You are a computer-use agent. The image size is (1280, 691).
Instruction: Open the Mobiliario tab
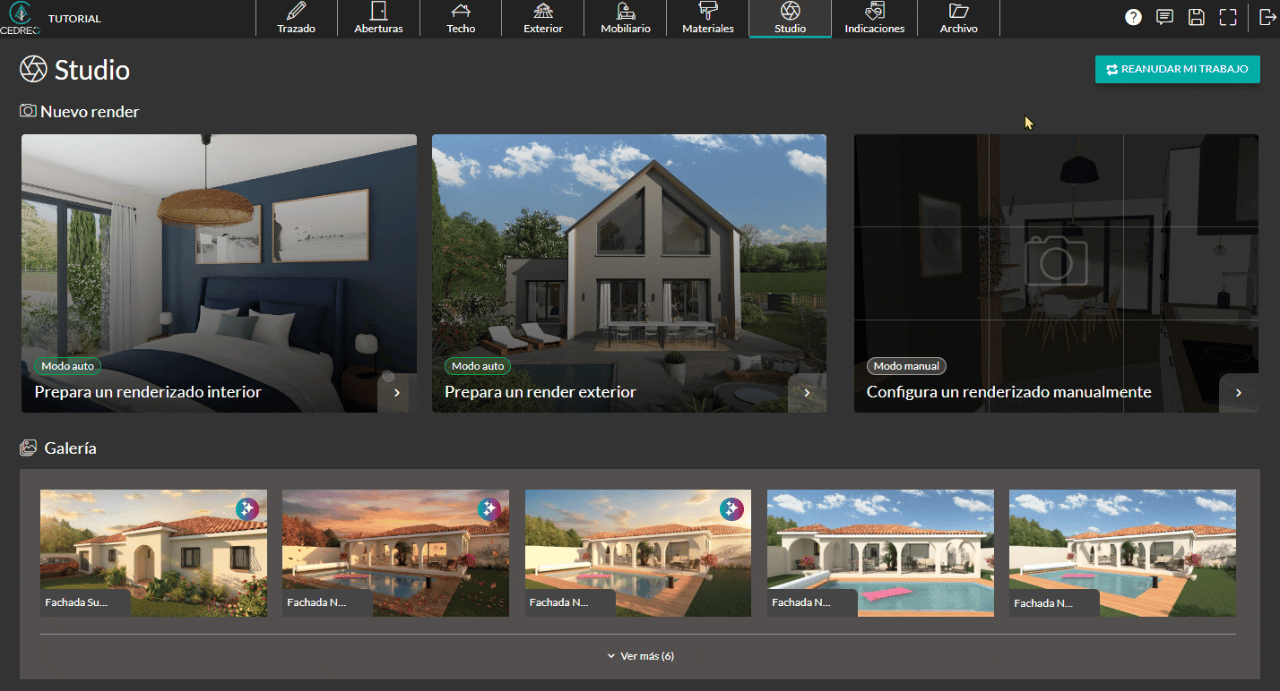[625, 19]
